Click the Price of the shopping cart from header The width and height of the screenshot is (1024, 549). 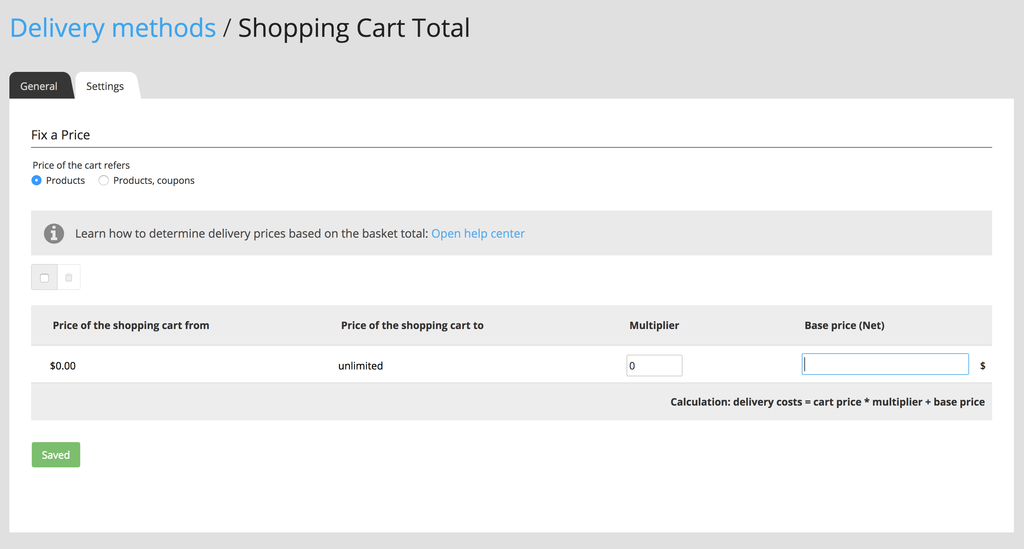131,325
